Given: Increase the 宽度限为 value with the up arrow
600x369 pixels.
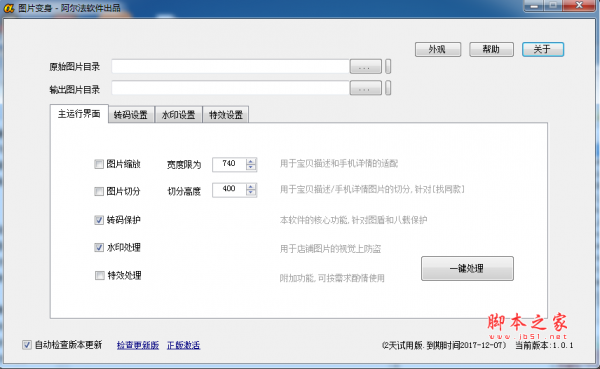Looking at the screenshot, I should tap(251, 161).
